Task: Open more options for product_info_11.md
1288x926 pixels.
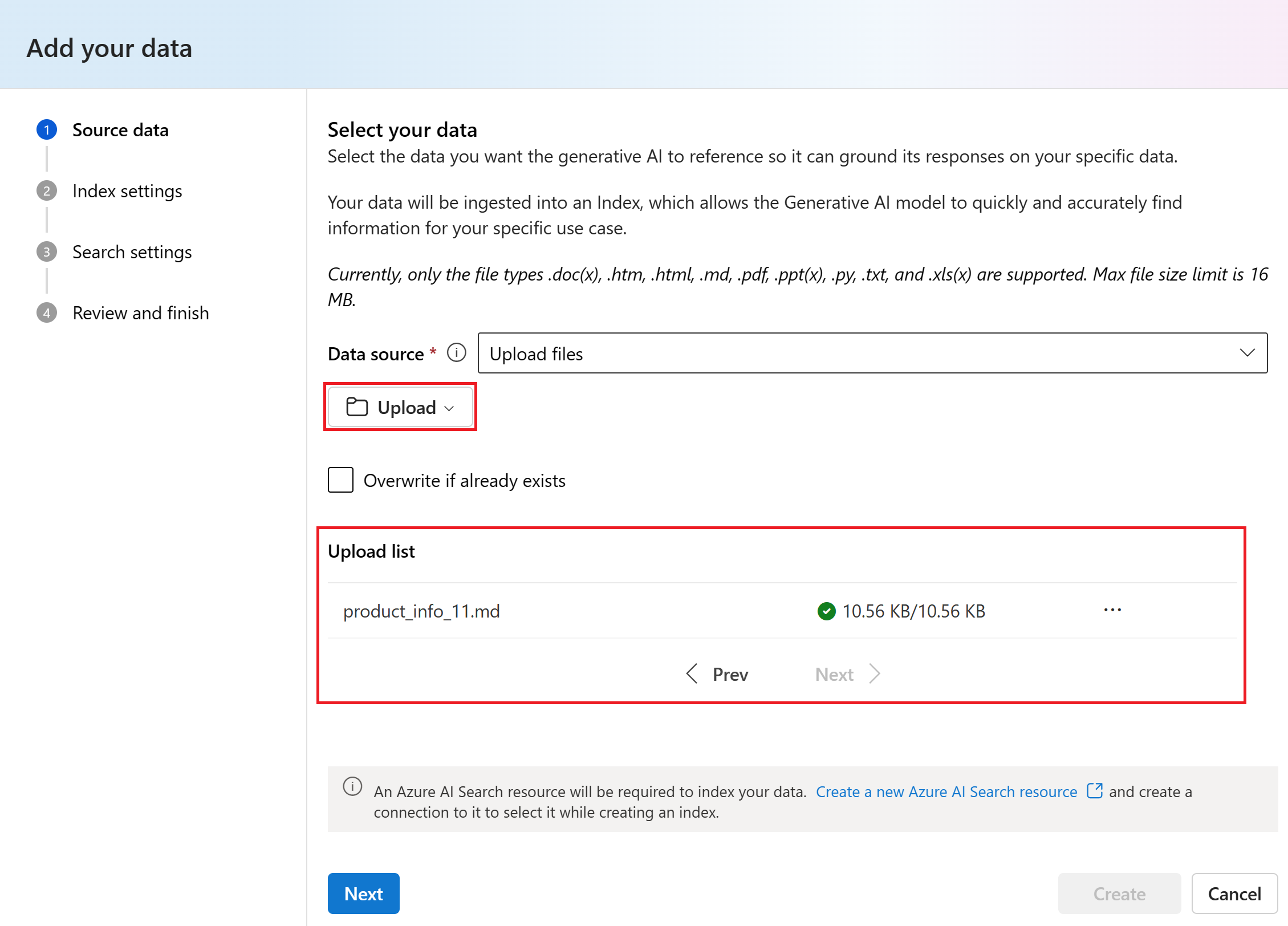Action: click(1112, 610)
